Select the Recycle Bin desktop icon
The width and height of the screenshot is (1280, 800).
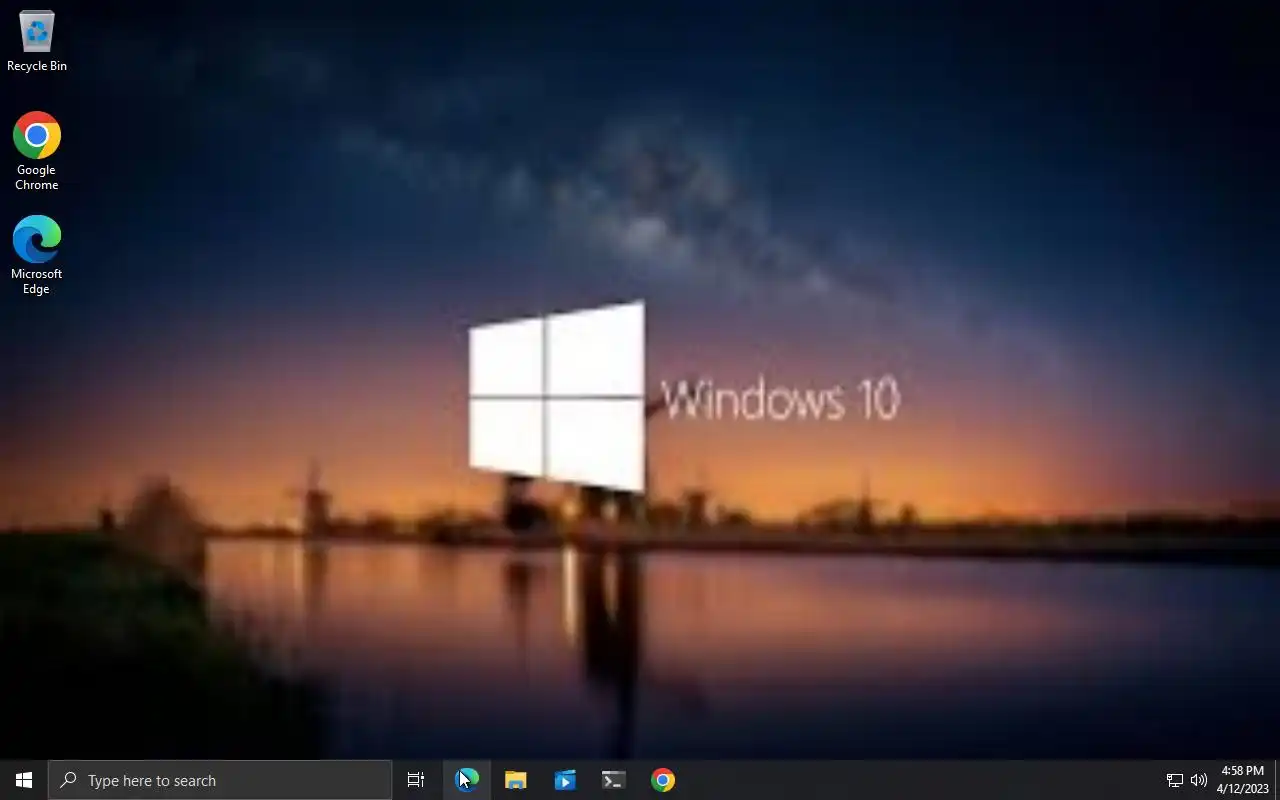pos(37,41)
